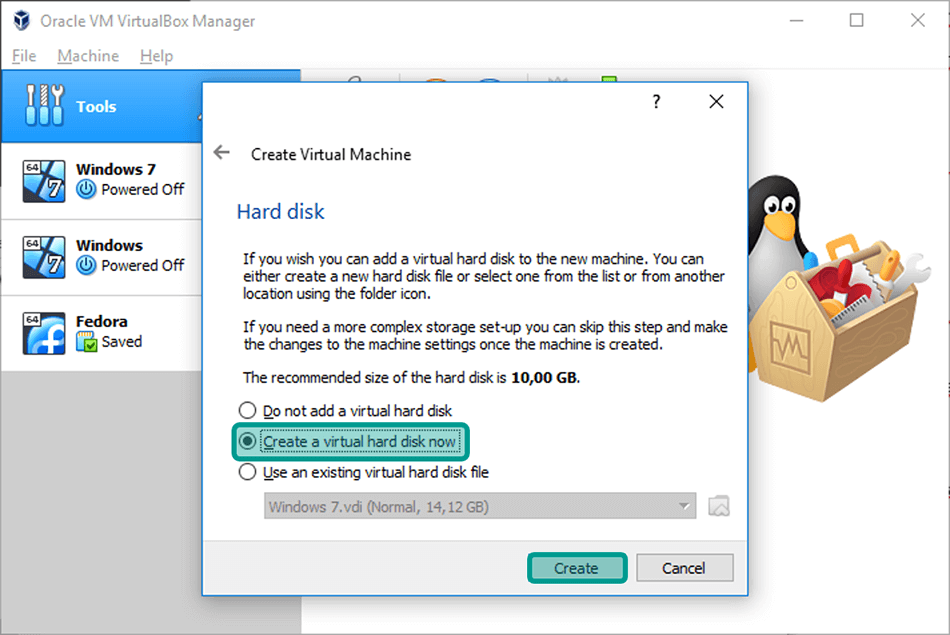Image resolution: width=950 pixels, height=635 pixels.
Task: Open the Machine menu
Action: [x=88, y=56]
